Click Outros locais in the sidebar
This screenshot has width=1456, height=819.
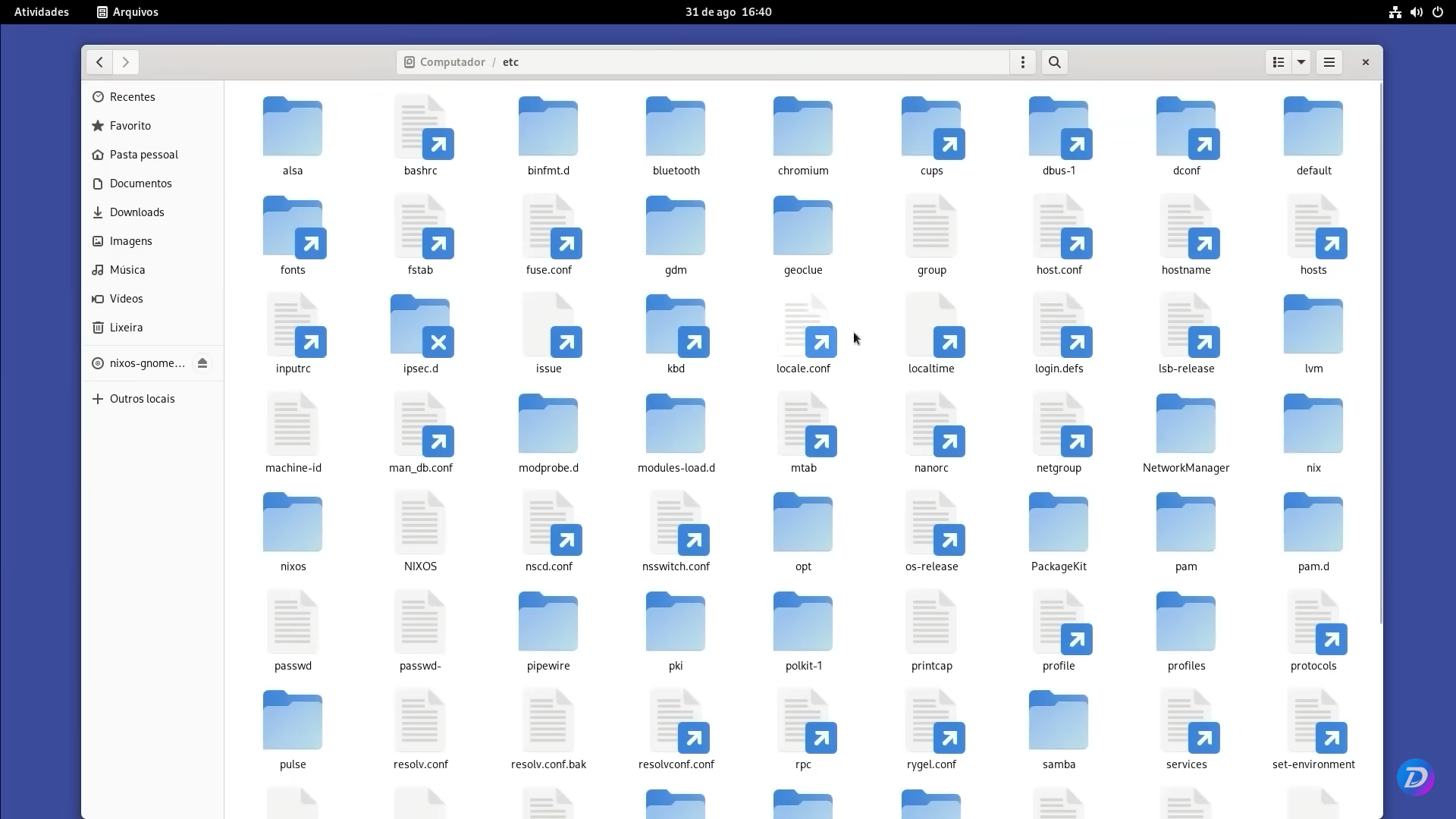point(142,398)
